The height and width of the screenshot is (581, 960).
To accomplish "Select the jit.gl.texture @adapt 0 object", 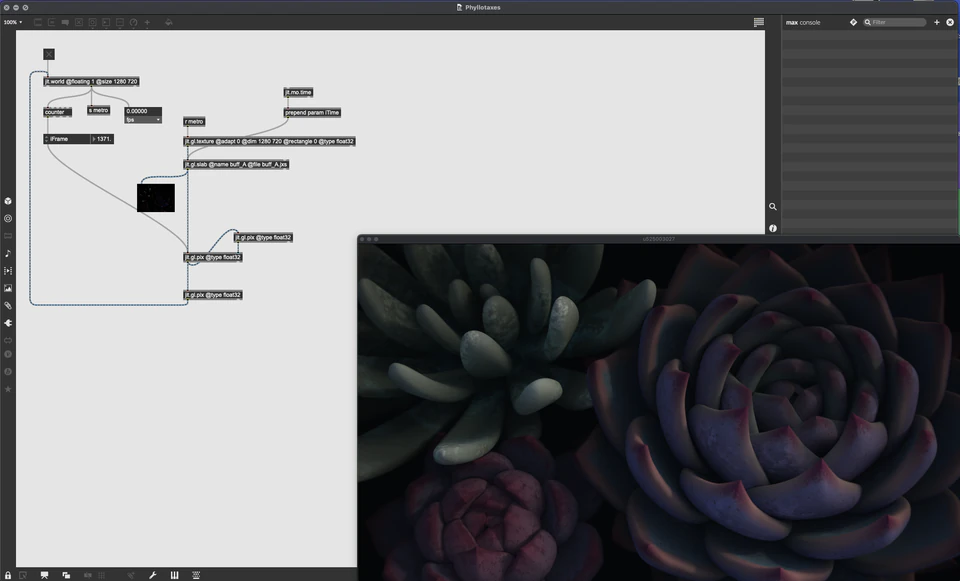I will pyautogui.click(x=269, y=141).
